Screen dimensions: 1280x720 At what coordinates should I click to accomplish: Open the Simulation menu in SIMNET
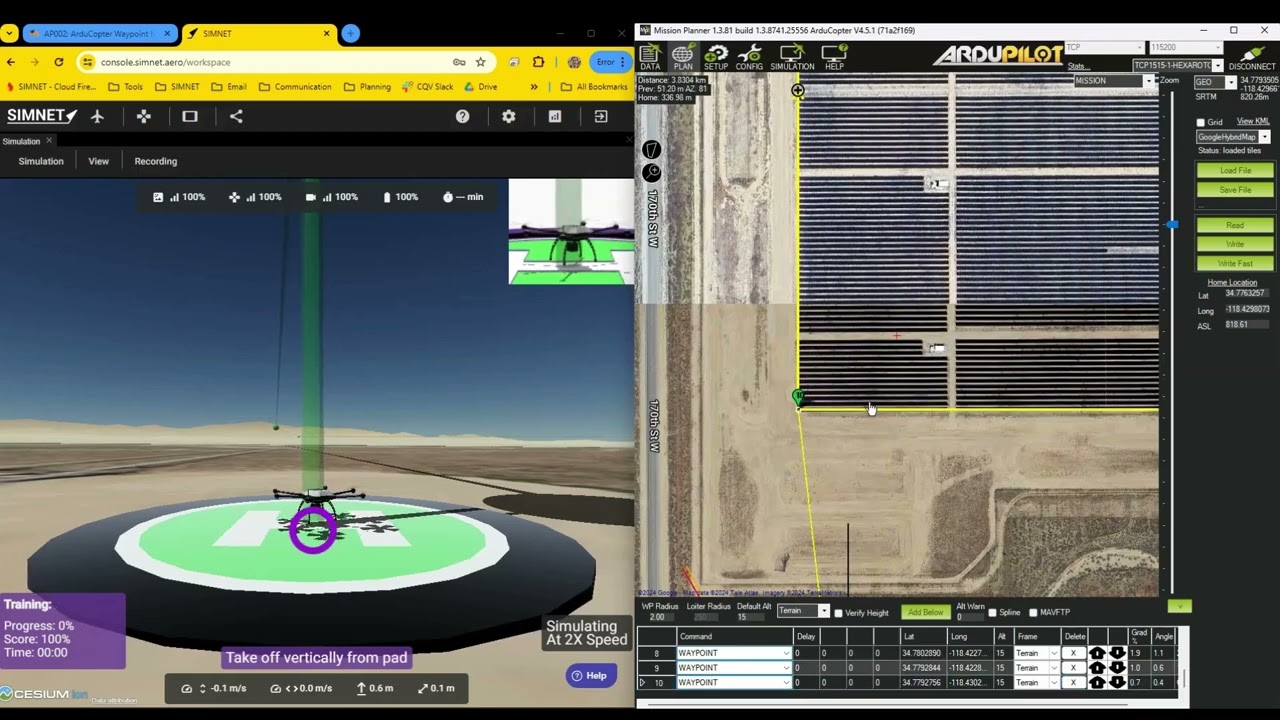[41, 161]
